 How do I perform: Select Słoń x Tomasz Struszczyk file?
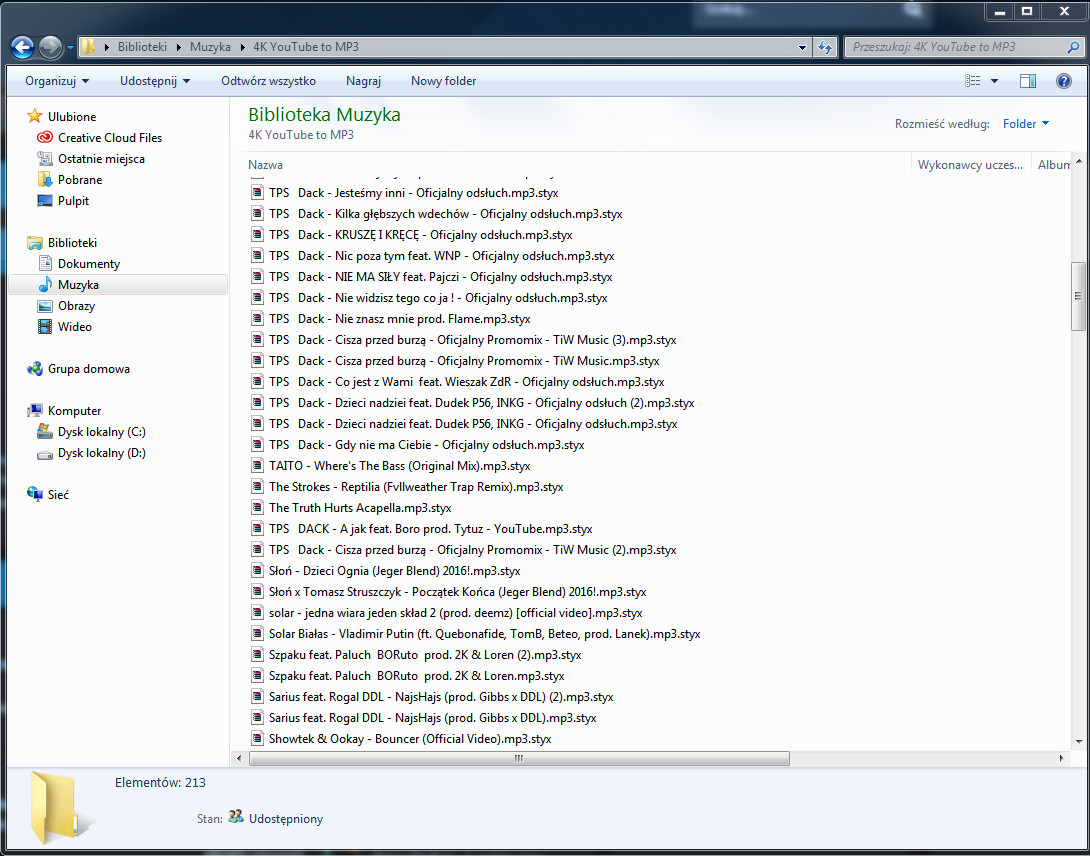[457, 592]
